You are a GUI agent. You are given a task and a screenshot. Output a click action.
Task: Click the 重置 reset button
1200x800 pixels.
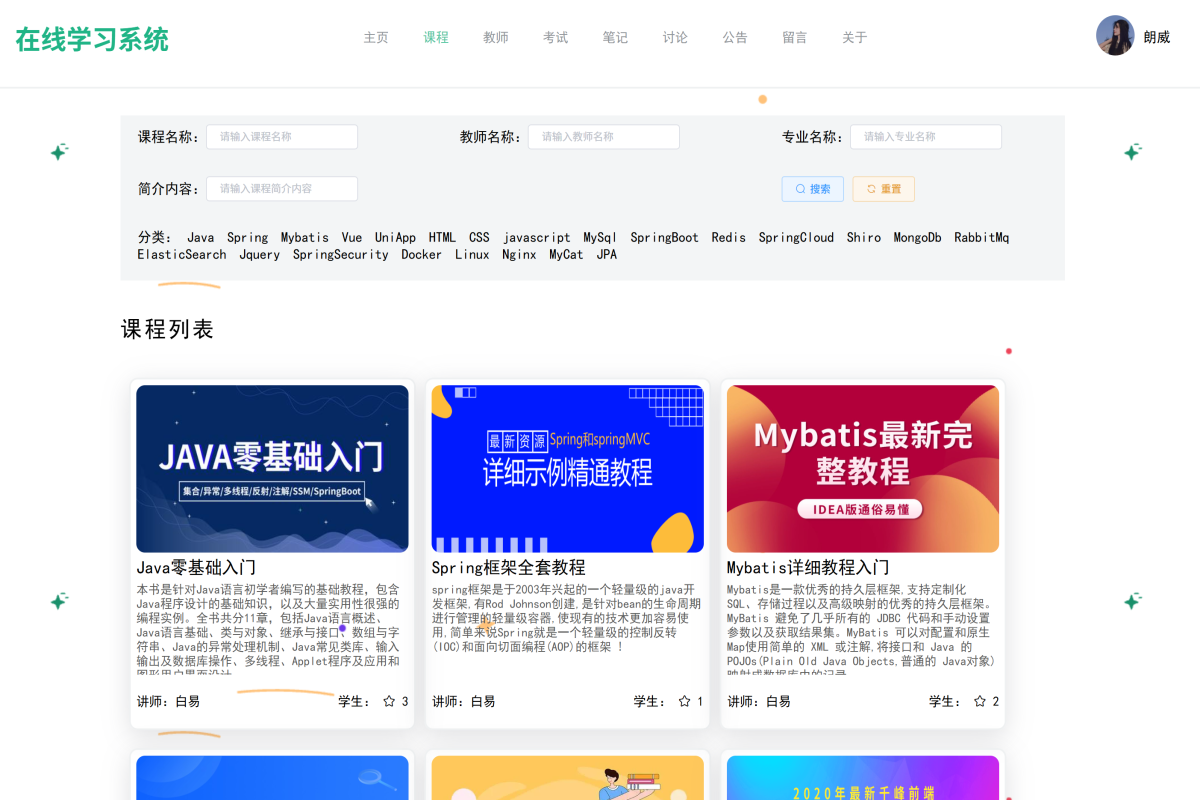point(883,189)
